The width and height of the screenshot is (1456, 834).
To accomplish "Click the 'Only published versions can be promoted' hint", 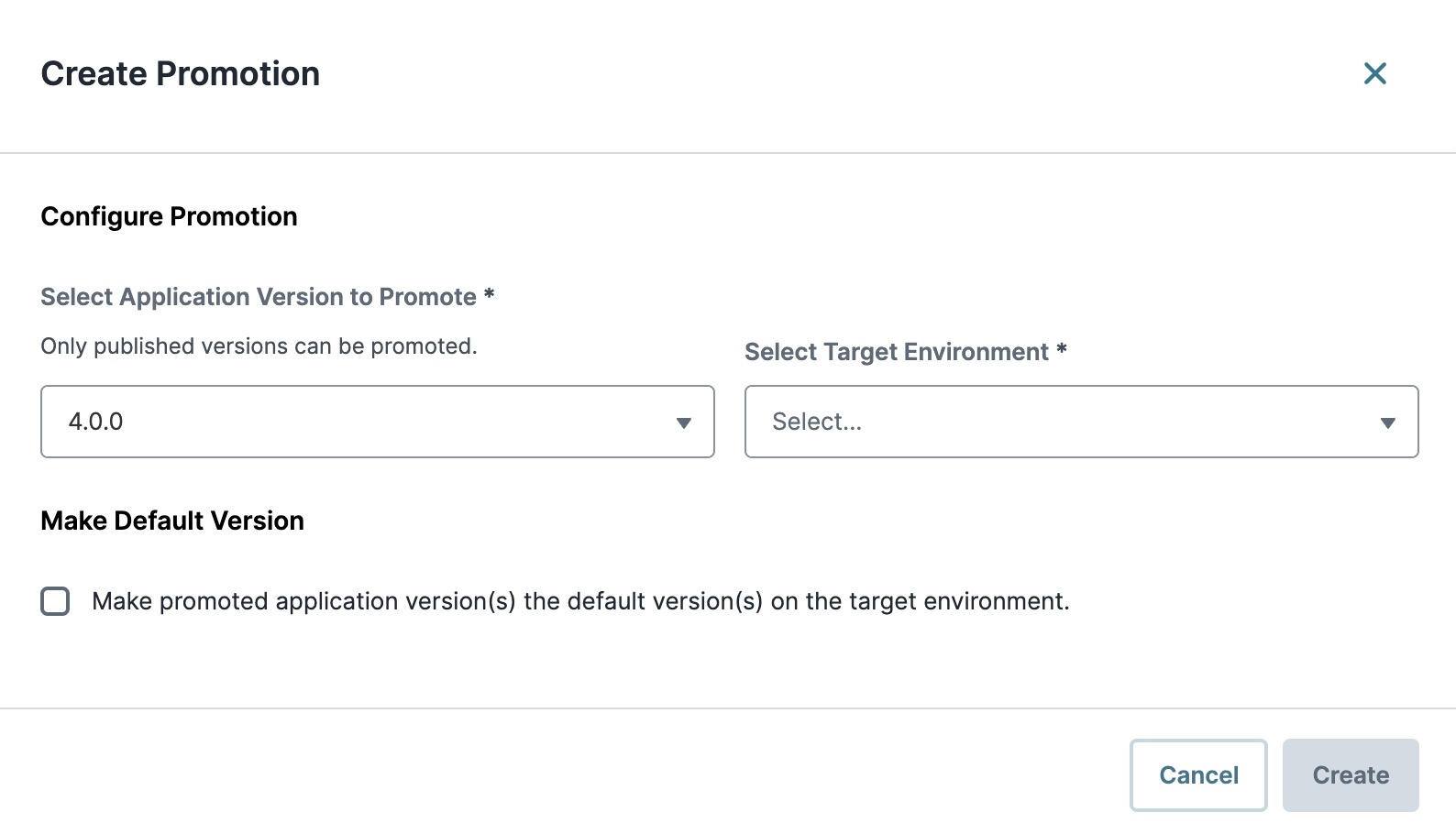I will [259, 346].
